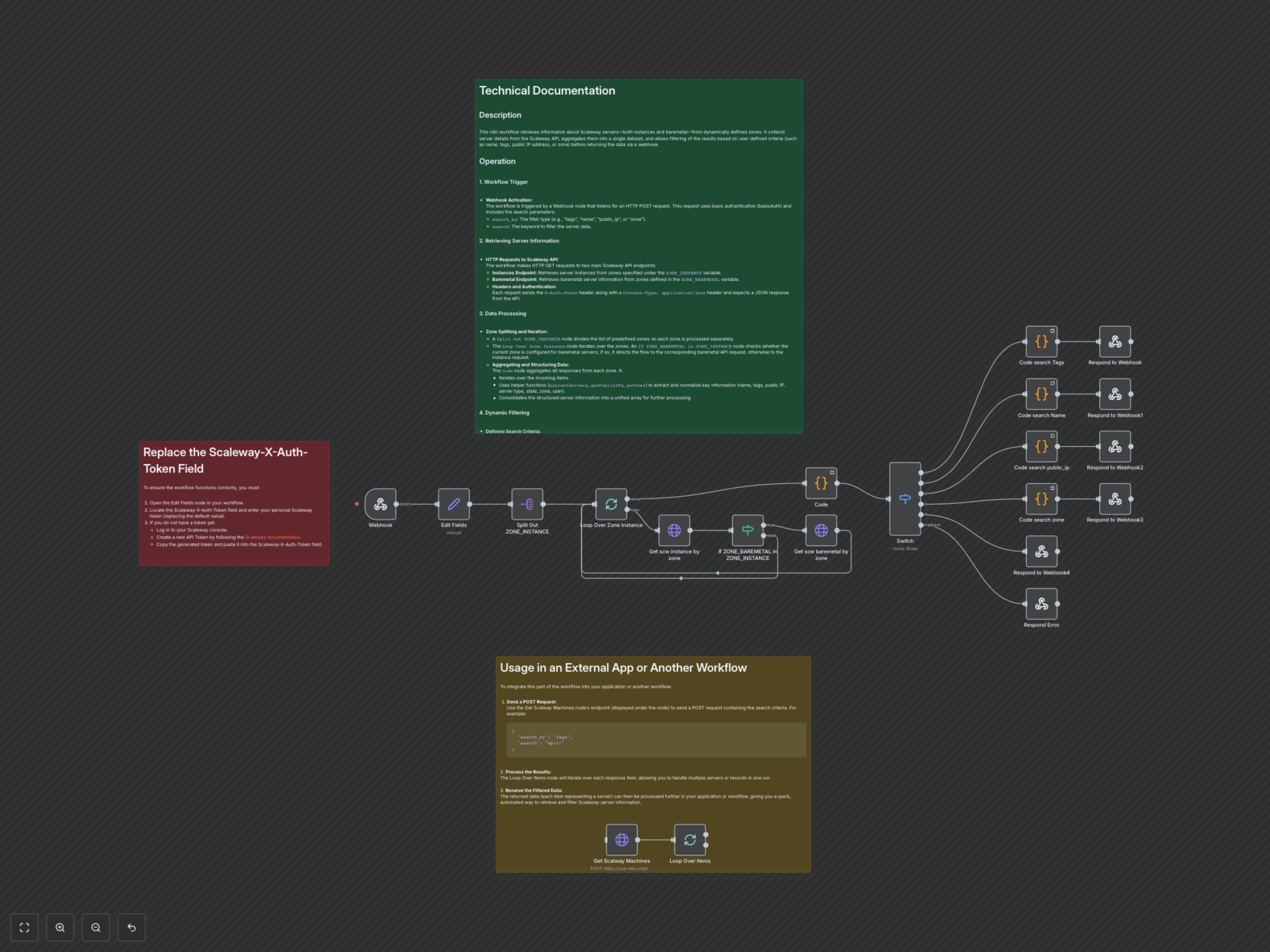Viewport: 1270px width, 952px height.
Task: Click the zoom out button
Action: point(96,927)
